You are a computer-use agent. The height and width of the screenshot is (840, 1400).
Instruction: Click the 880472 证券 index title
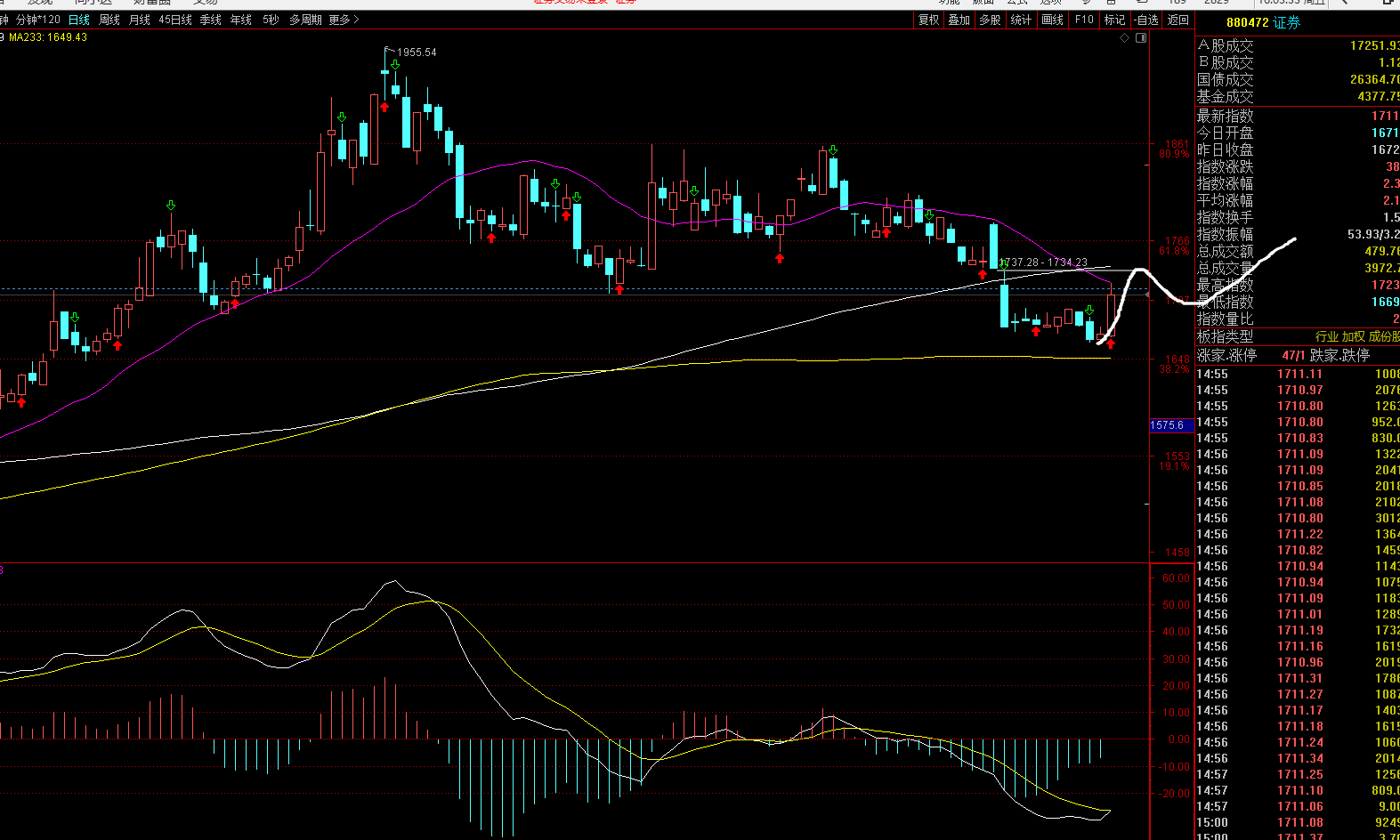pyautogui.click(x=1263, y=22)
